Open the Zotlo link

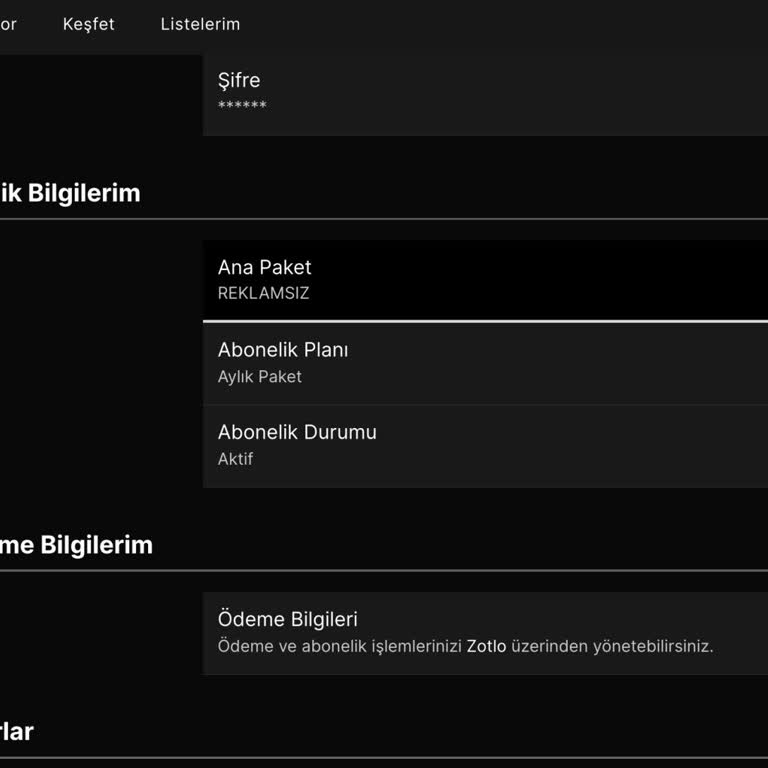(486, 646)
